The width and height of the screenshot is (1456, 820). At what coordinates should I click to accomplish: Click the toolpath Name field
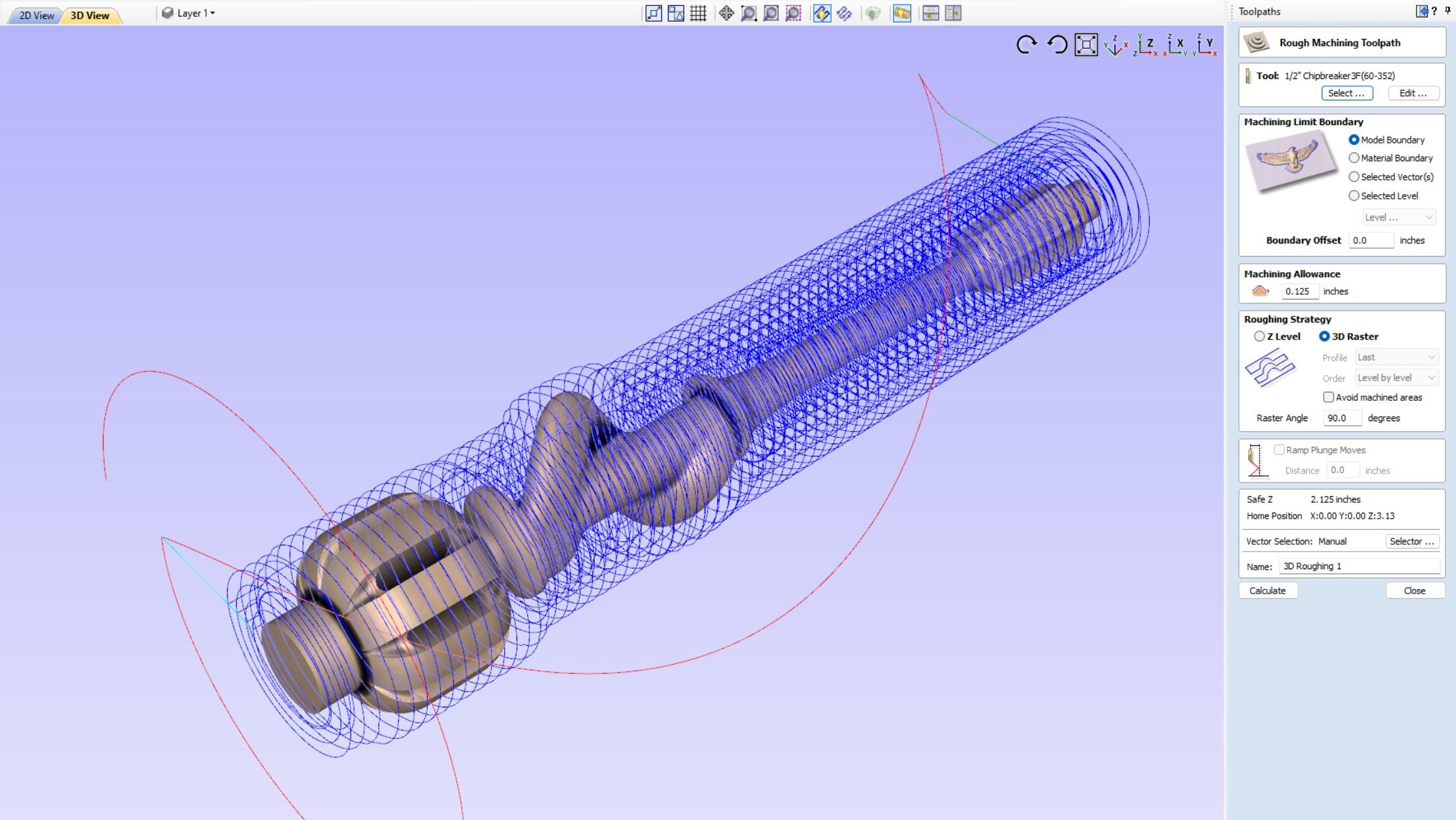(x=1359, y=567)
